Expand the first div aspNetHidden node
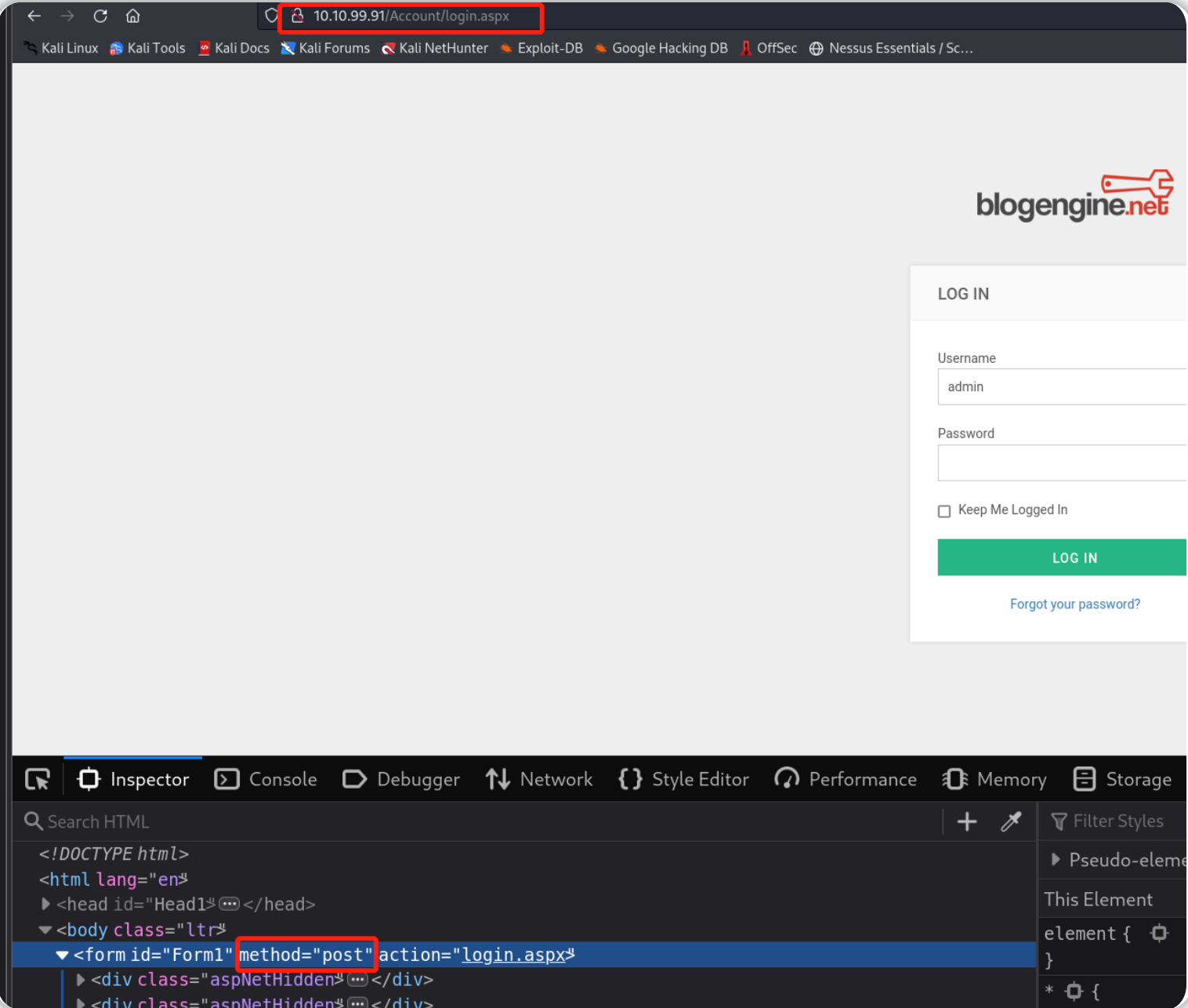The width and height of the screenshot is (1188, 1008). click(x=80, y=980)
